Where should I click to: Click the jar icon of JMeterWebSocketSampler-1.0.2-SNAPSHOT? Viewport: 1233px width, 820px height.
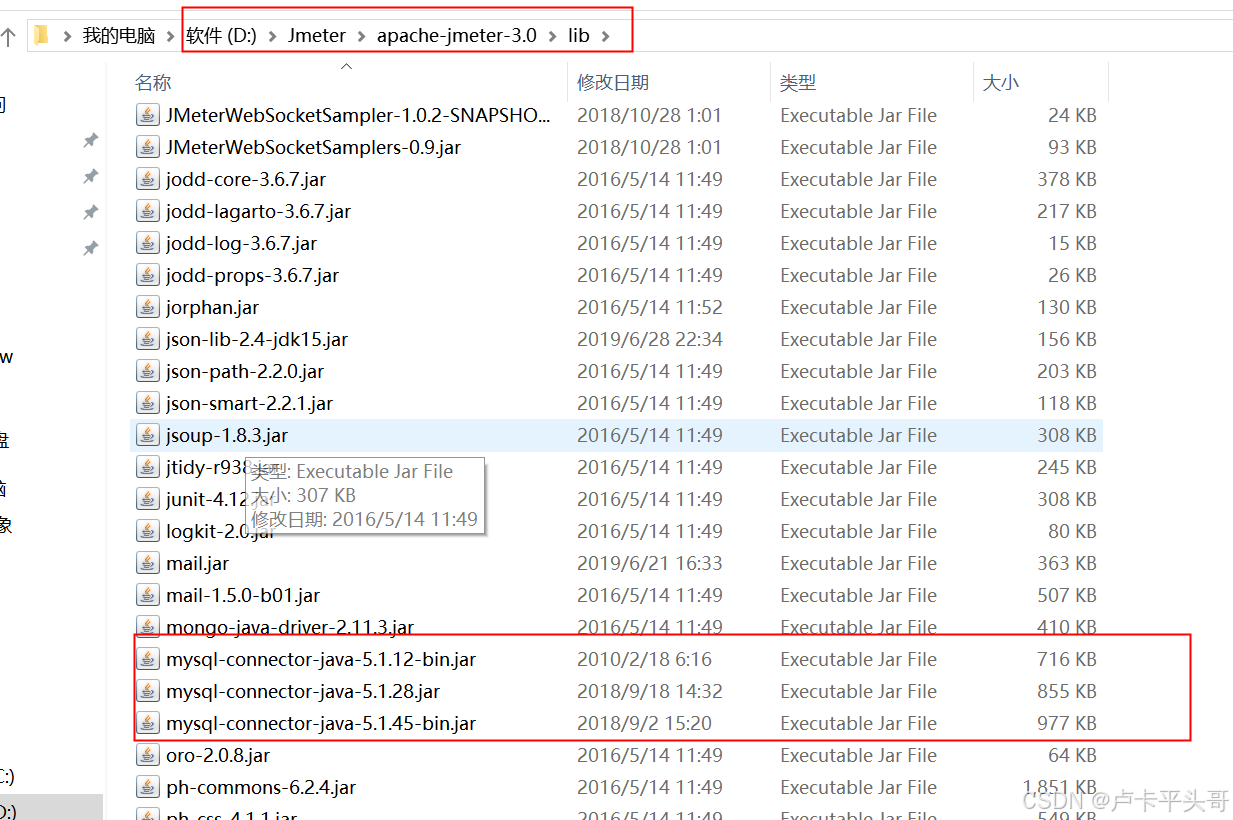(x=148, y=115)
